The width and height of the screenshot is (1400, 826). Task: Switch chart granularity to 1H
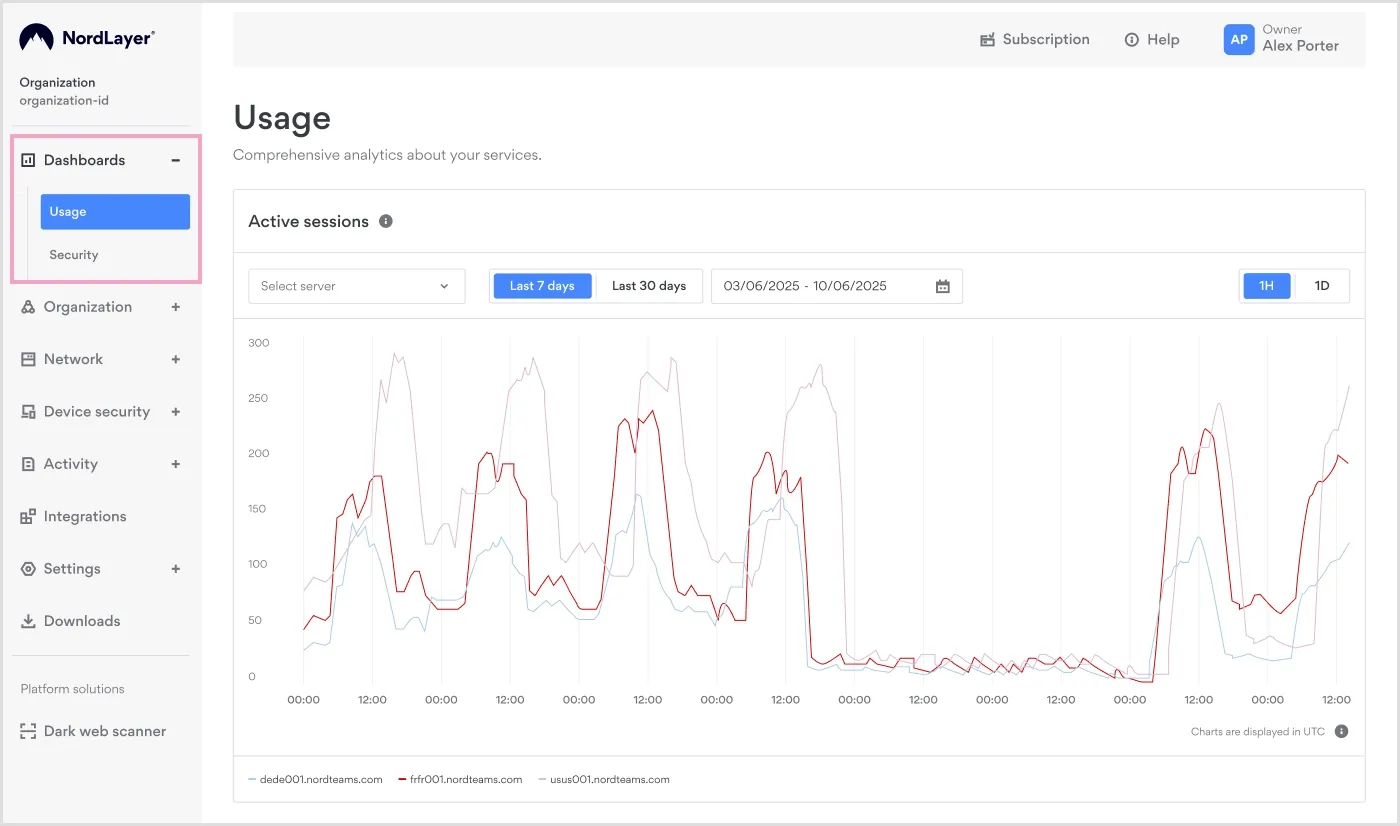point(1266,286)
